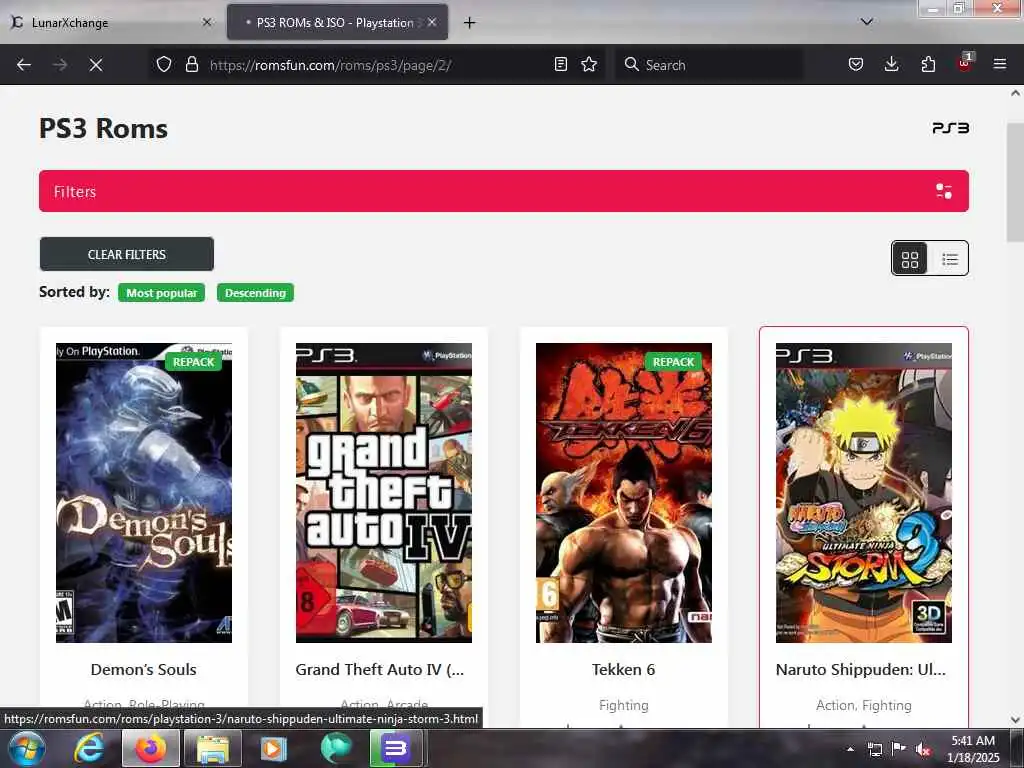This screenshot has width=1024, height=768.
Task: Click Action, Fighting genre under Naruto Shippuden
Action: pyautogui.click(x=863, y=705)
